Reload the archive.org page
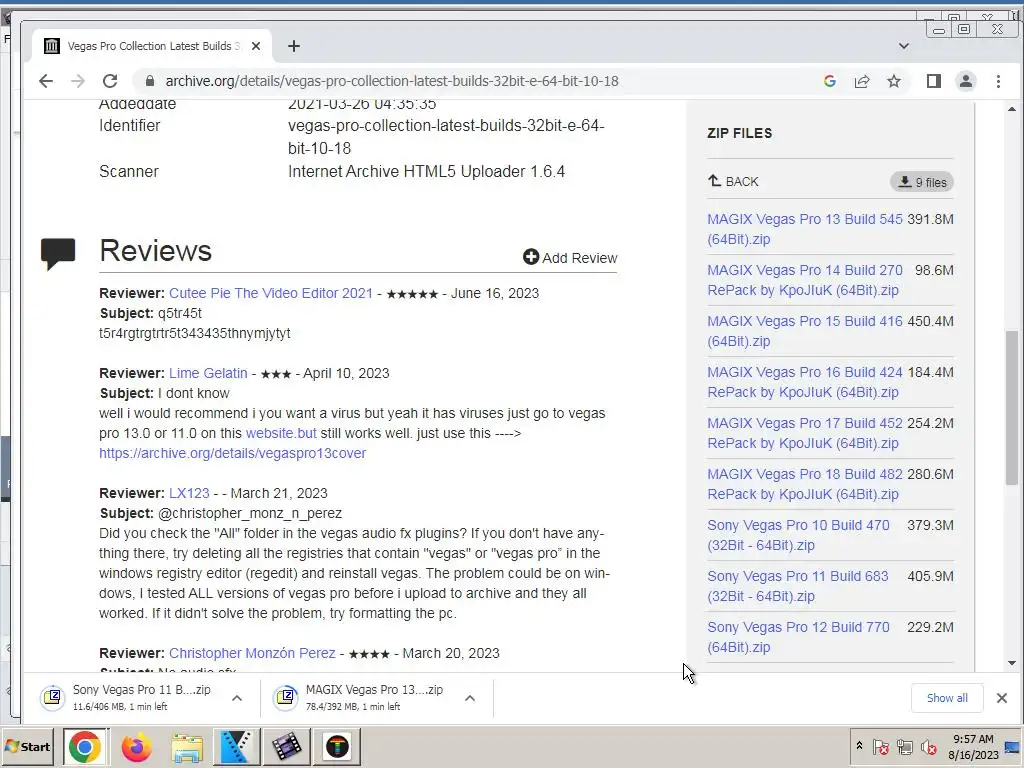Screen dimensions: 1024x768 pos(110,81)
